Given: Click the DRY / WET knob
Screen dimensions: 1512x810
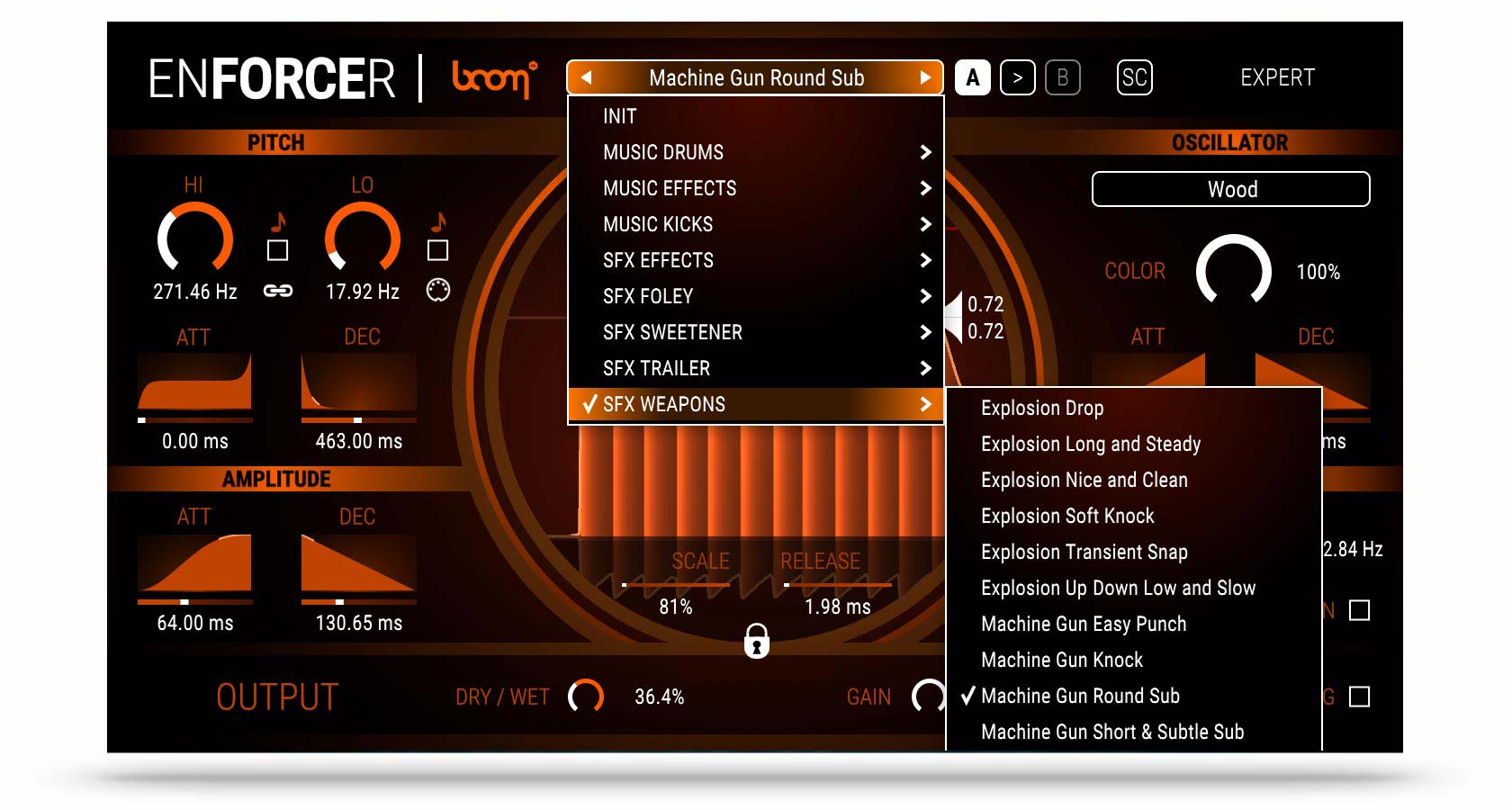Looking at the screenshot, I should (586, 696).
